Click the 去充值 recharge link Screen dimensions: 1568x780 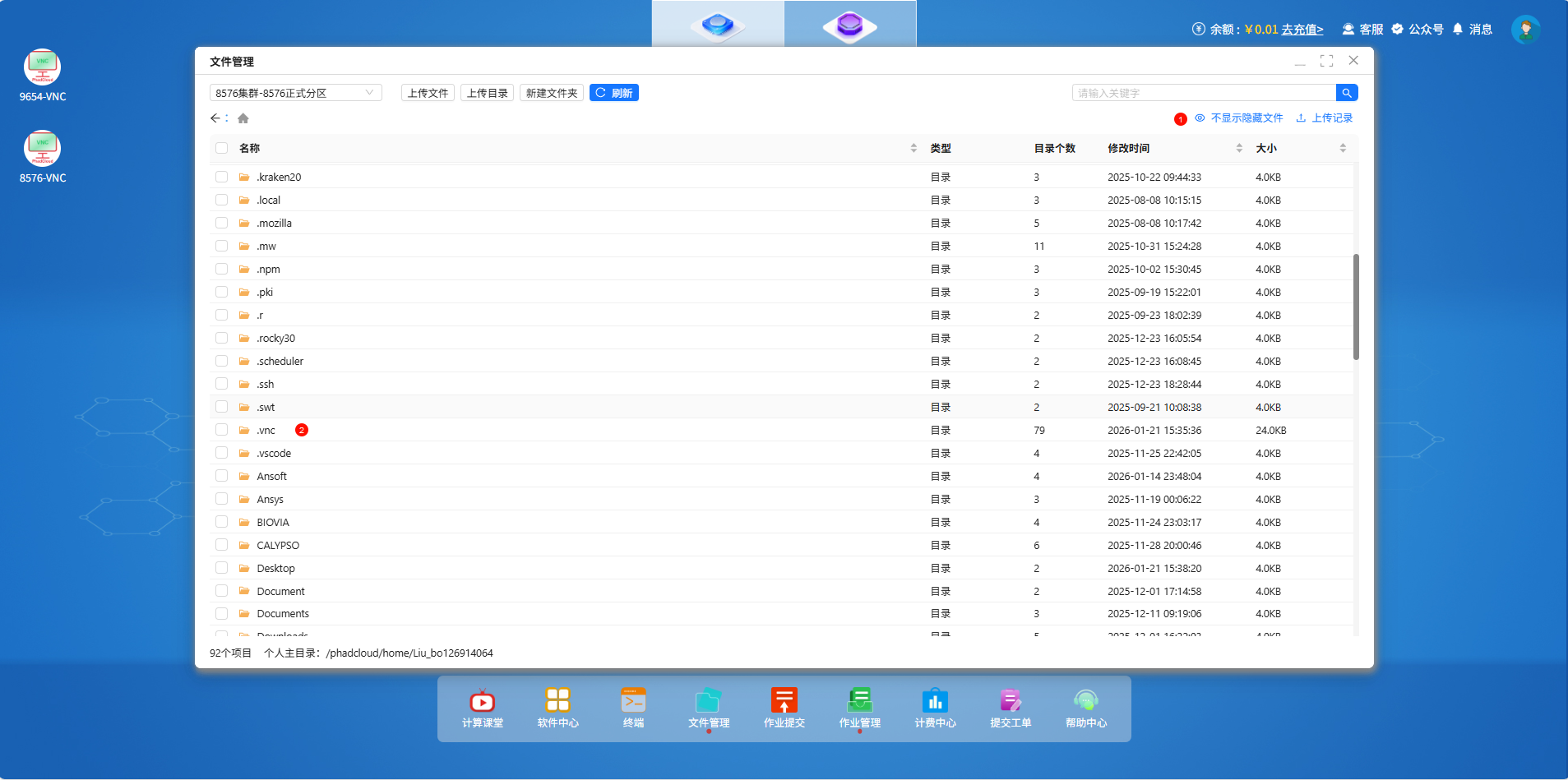tap(1302, 30)
